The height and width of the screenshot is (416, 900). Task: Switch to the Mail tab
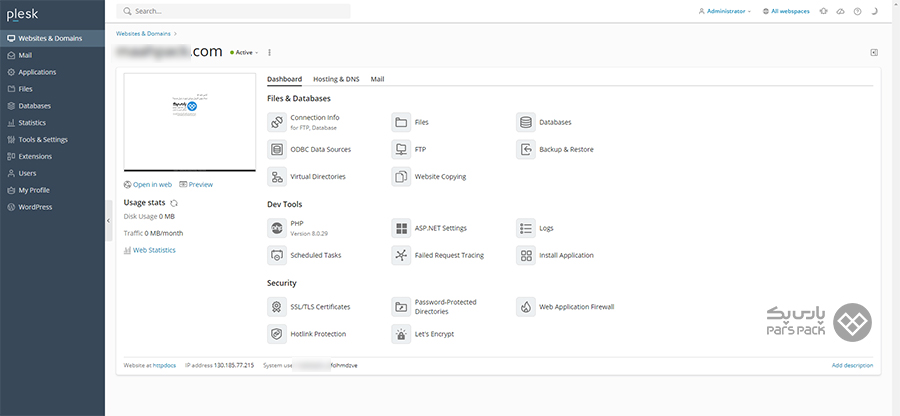point(377,79)
